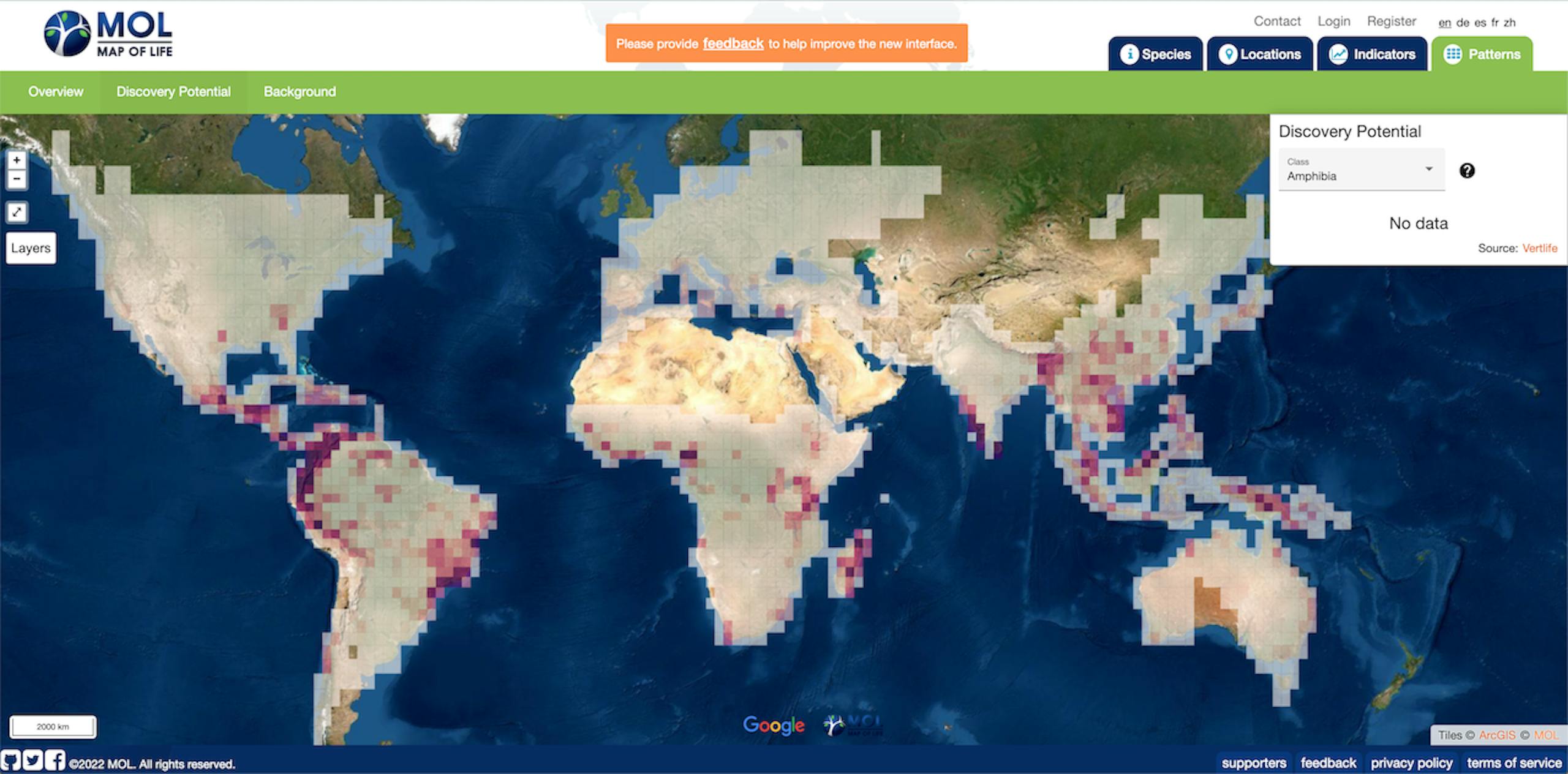This screenshot has width=1568, height=774.
Task: Open the terms of service link
Action: click(1513, 763)
